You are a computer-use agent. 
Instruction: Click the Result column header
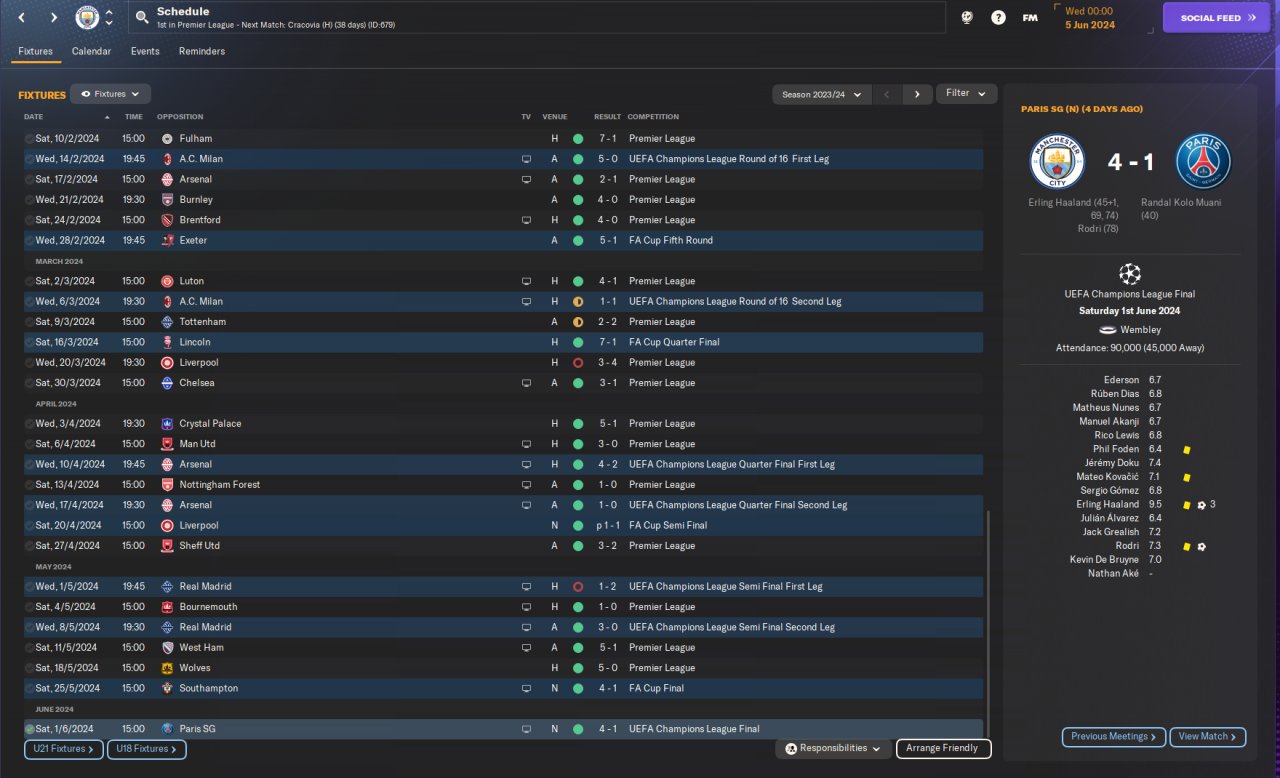click(607, 117)
